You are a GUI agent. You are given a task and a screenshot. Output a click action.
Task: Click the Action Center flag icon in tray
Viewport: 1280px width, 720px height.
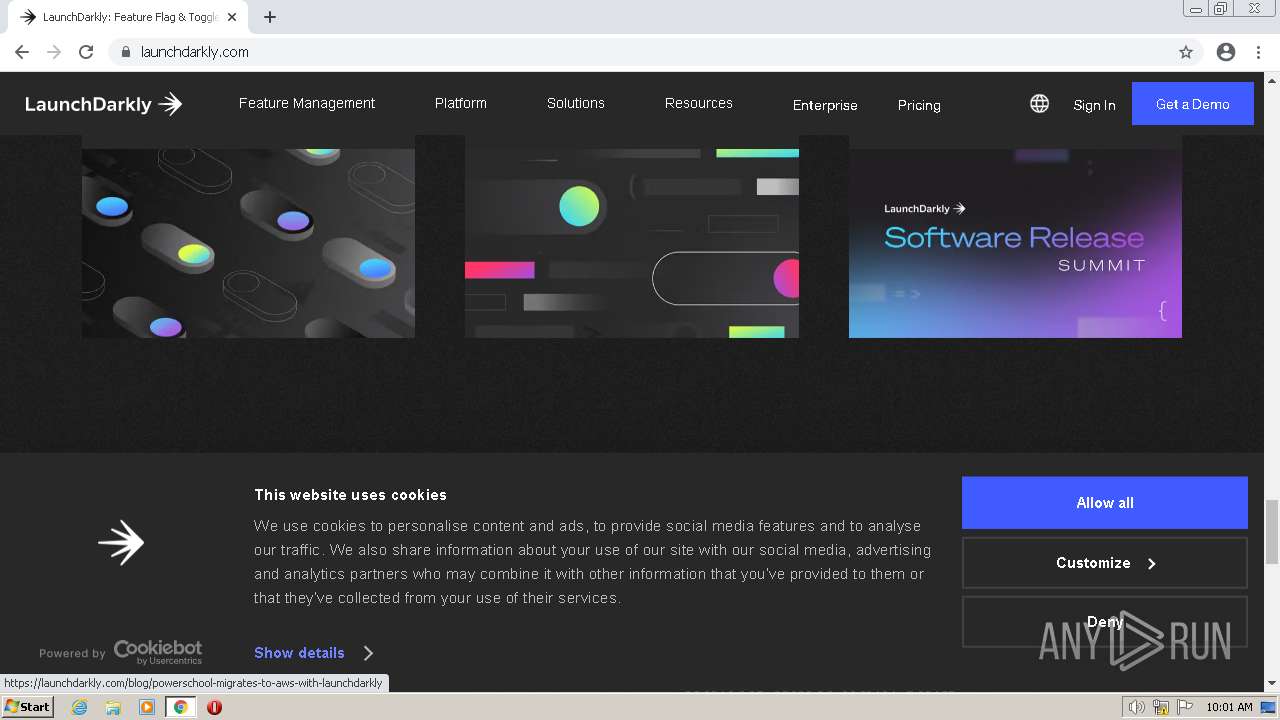click(1185, 707)
